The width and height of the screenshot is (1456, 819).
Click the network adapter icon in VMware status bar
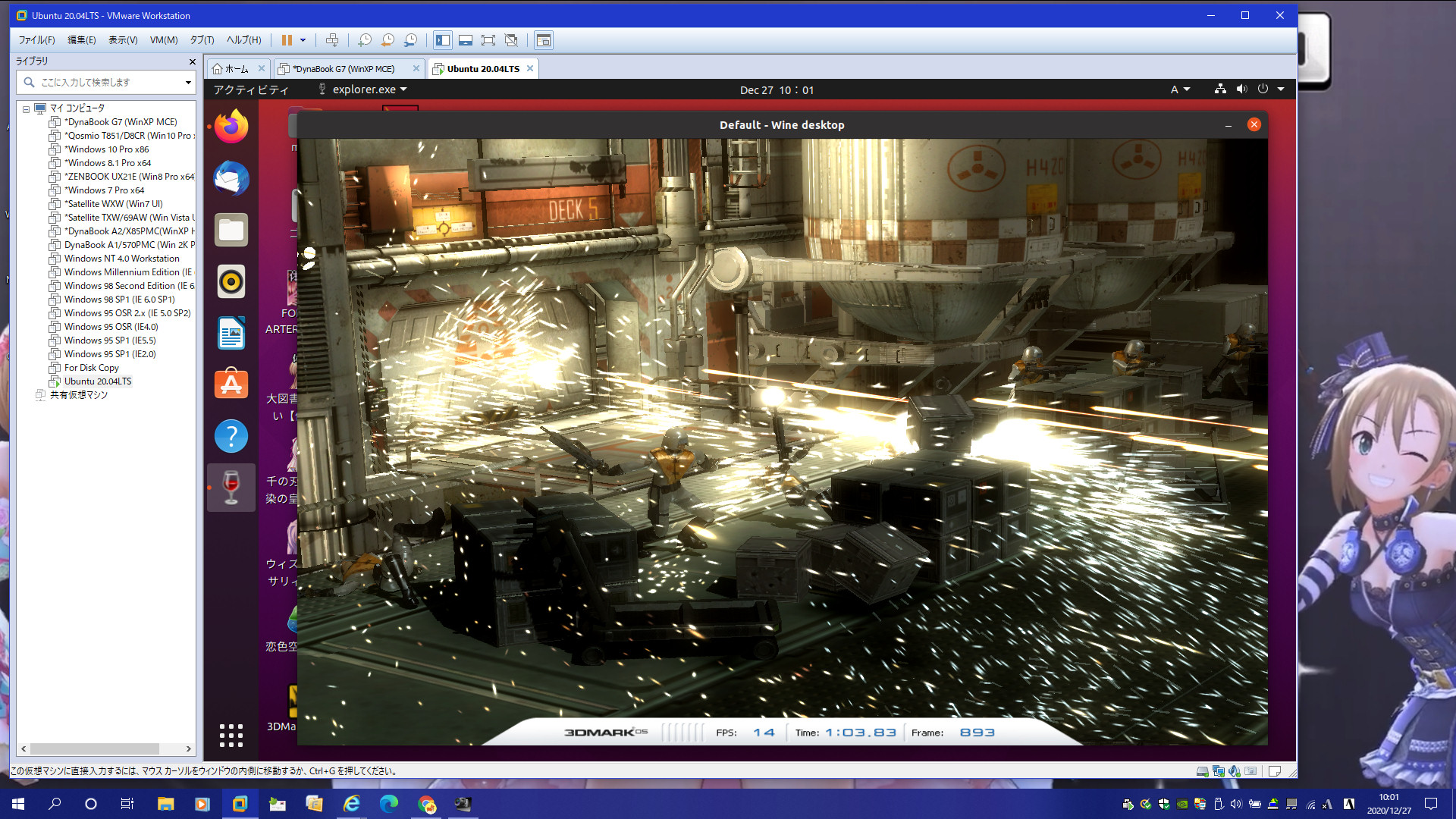pyautogui.click(x=1219, y=771)
